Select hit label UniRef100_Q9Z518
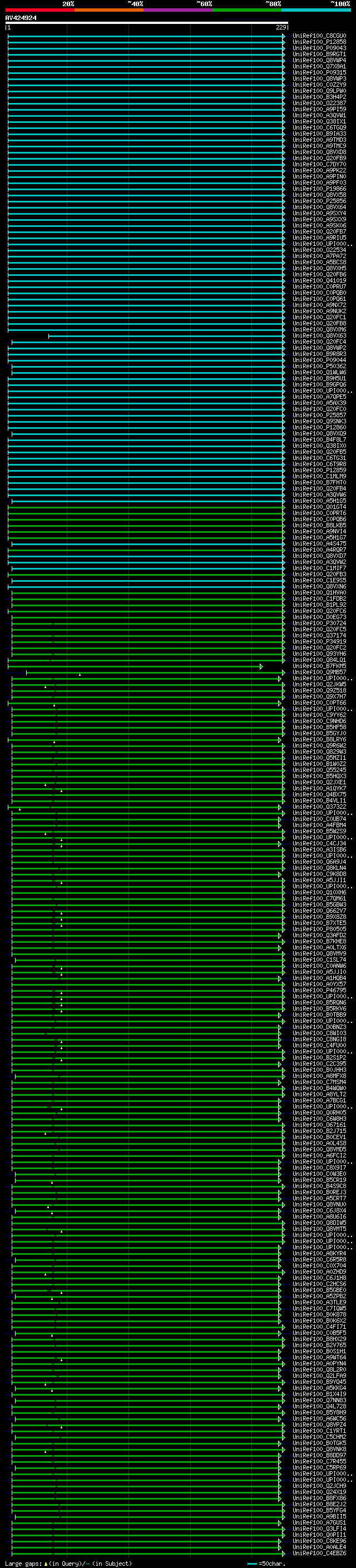 coord(319,690)
